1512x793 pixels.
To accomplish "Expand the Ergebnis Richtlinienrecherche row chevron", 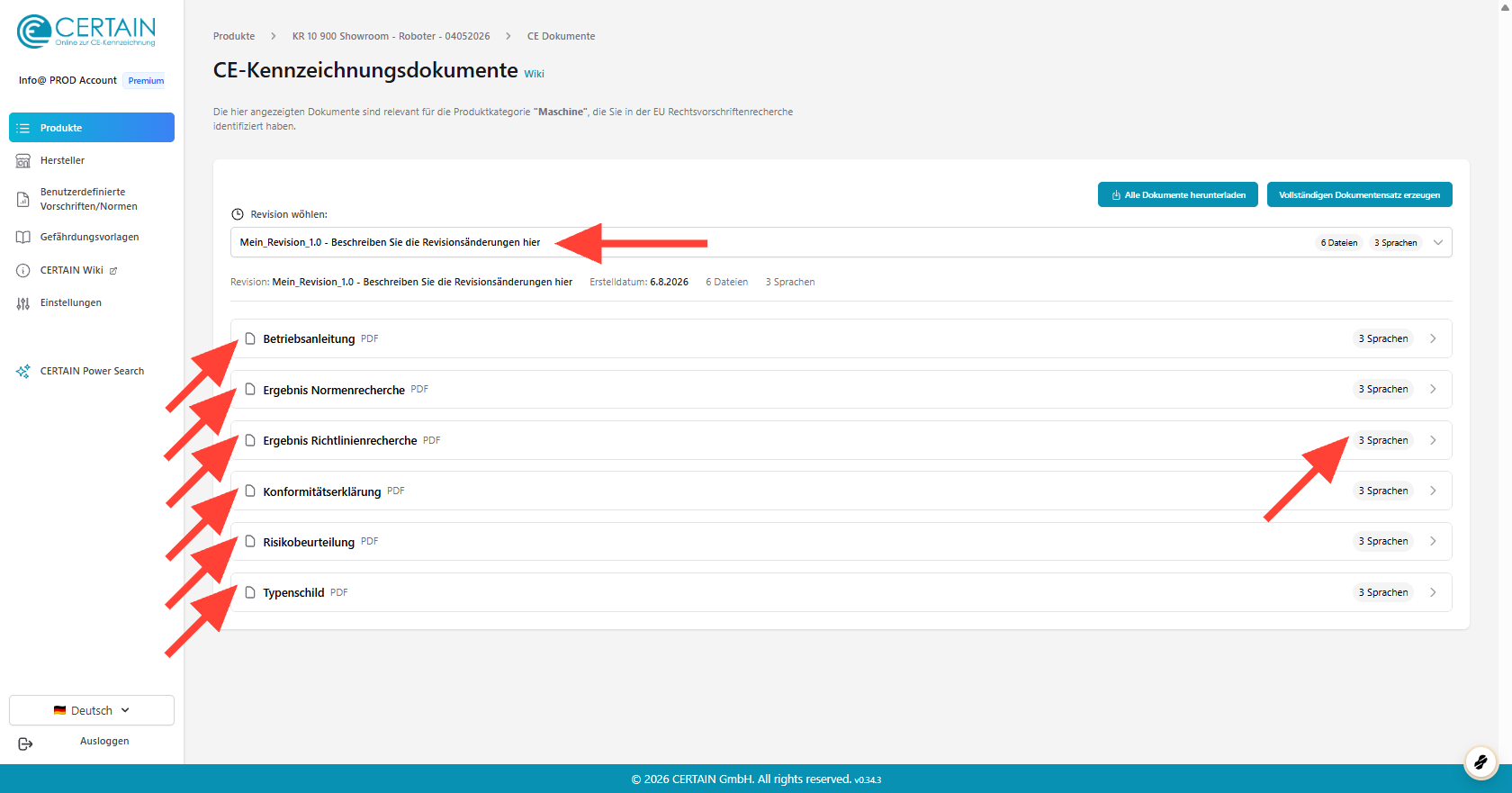I will point(1433,440).
